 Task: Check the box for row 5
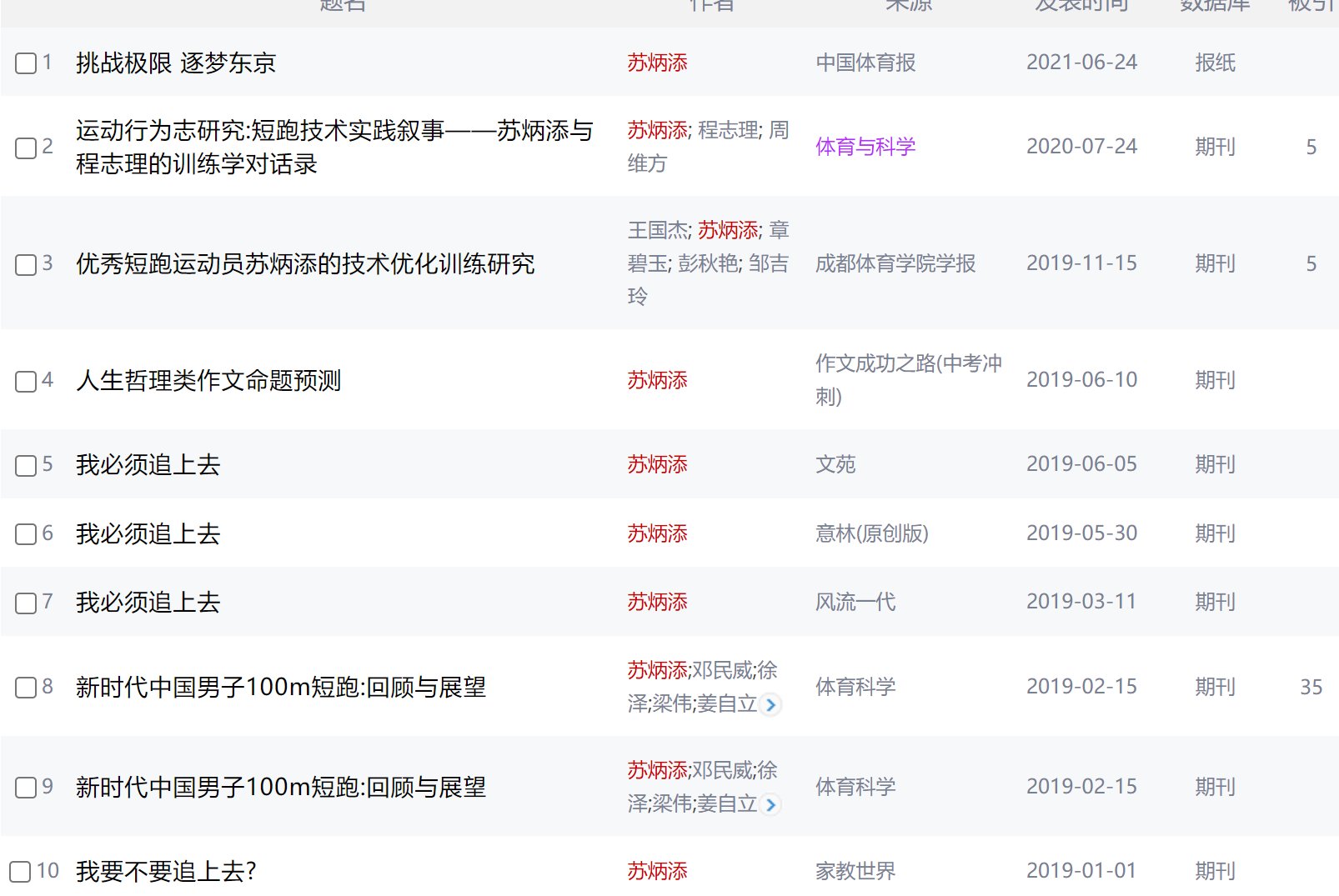pos(26,465)
